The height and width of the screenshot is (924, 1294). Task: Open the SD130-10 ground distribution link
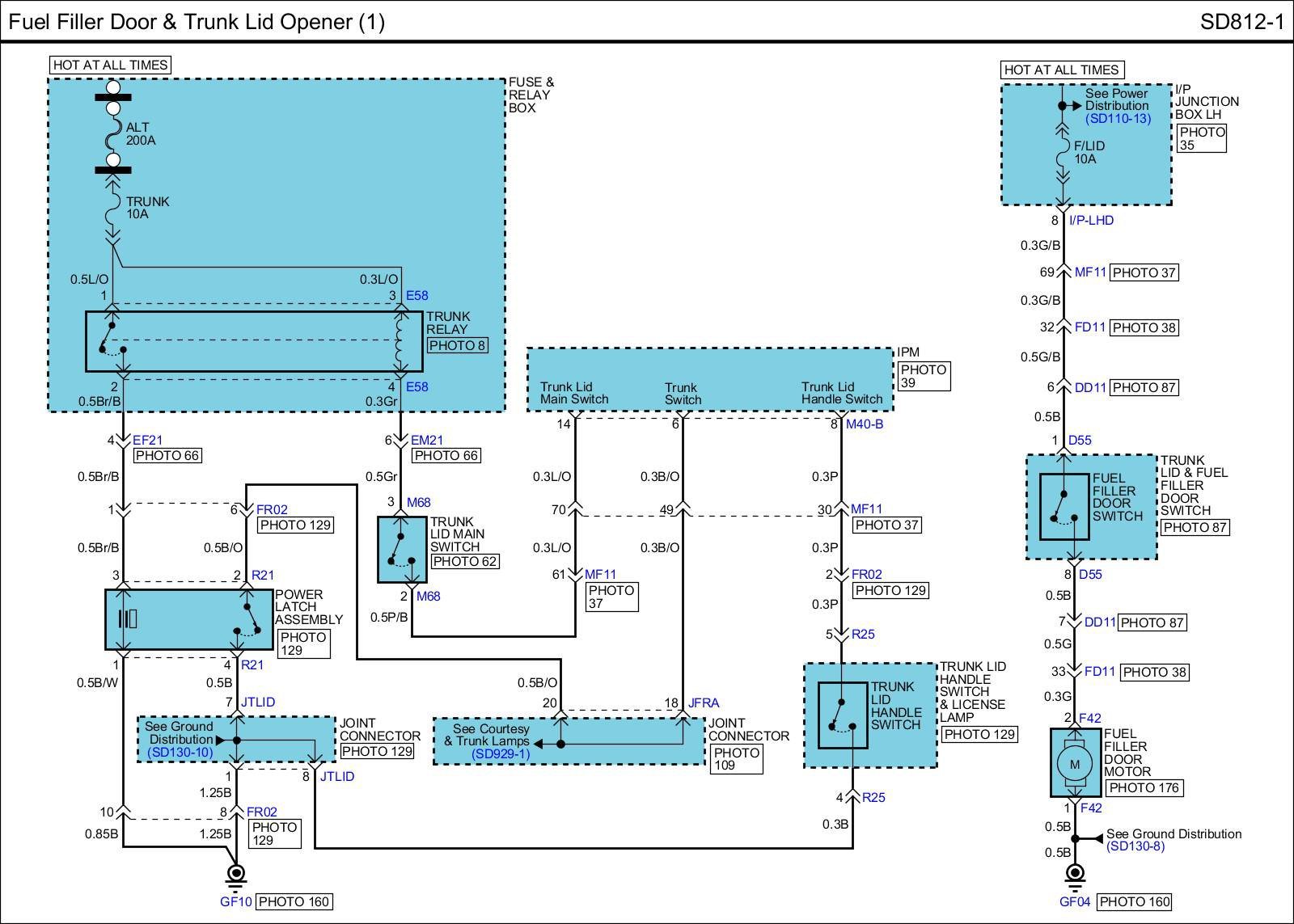[x=180, y=753]
